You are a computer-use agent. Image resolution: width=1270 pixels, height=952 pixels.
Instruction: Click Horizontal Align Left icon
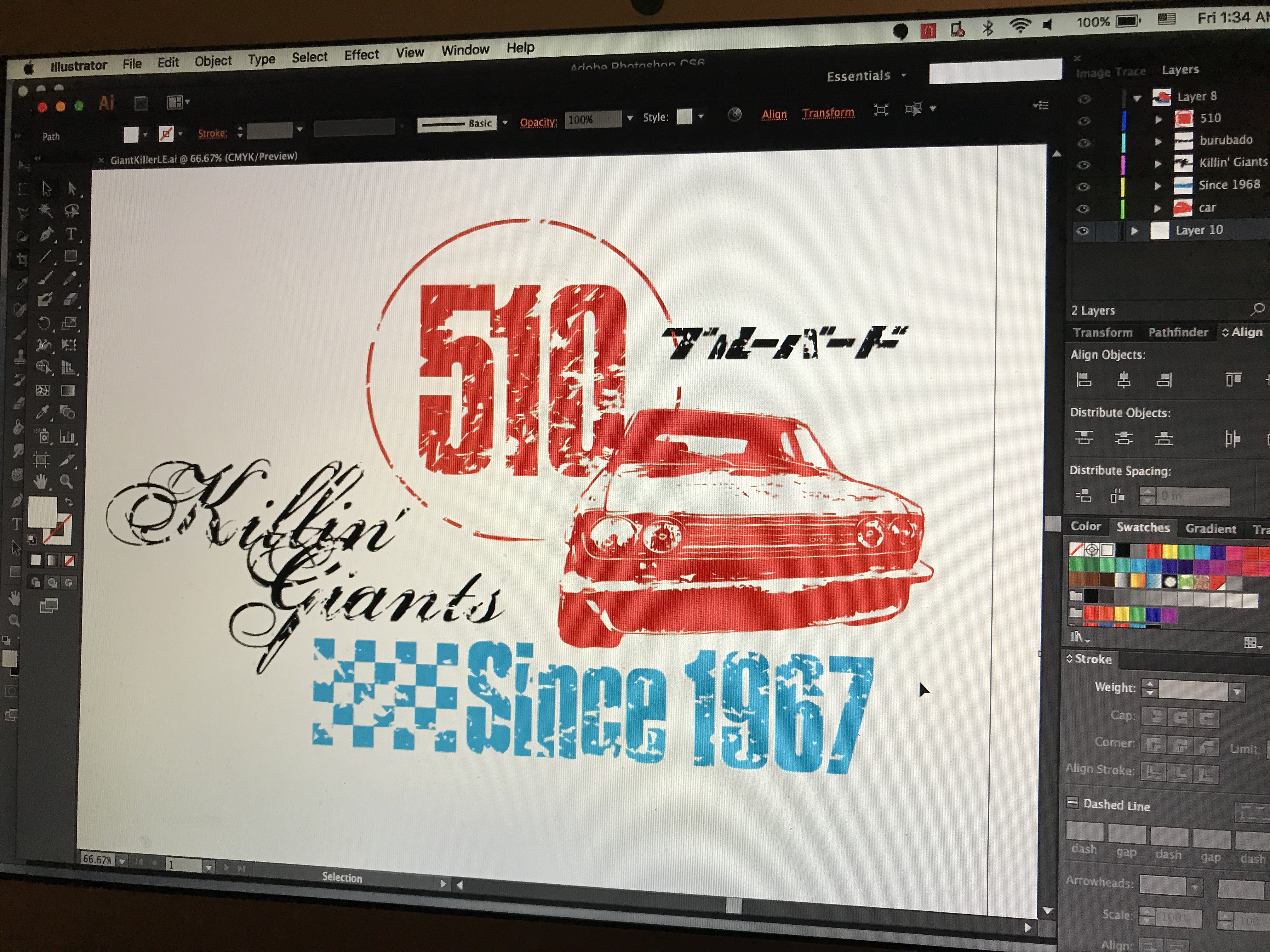[1084, 380]
